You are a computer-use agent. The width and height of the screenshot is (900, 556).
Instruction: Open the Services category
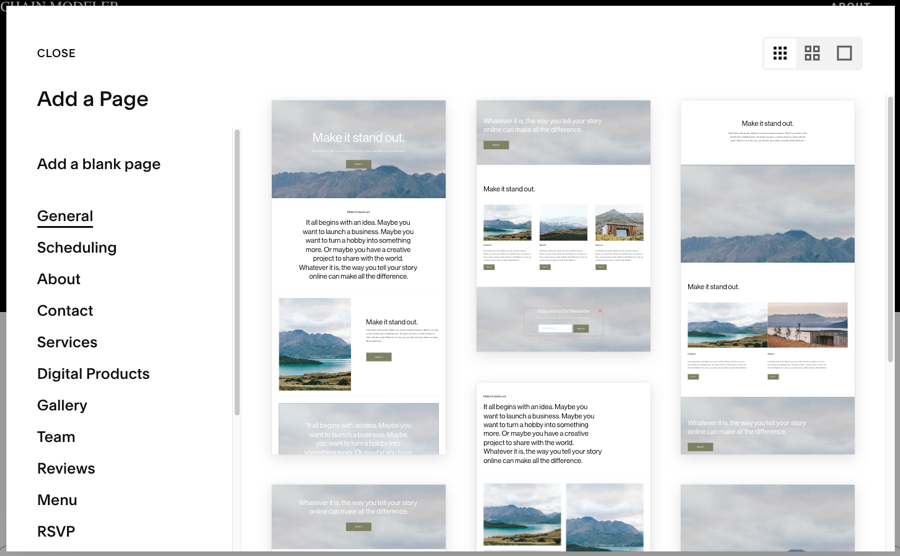[x=67, y=342]
